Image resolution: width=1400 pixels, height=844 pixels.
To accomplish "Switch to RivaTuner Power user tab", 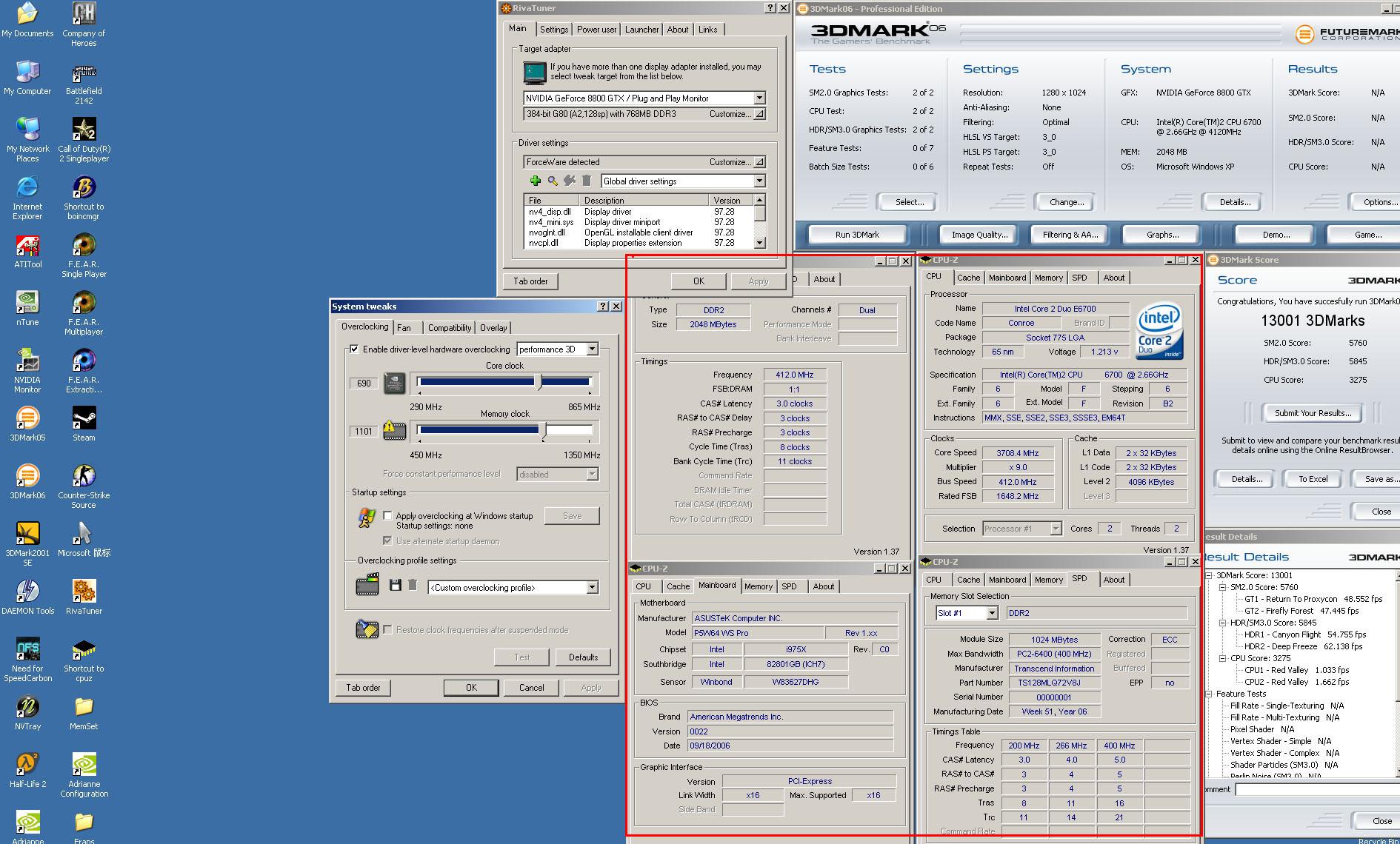I will [596, 30].
